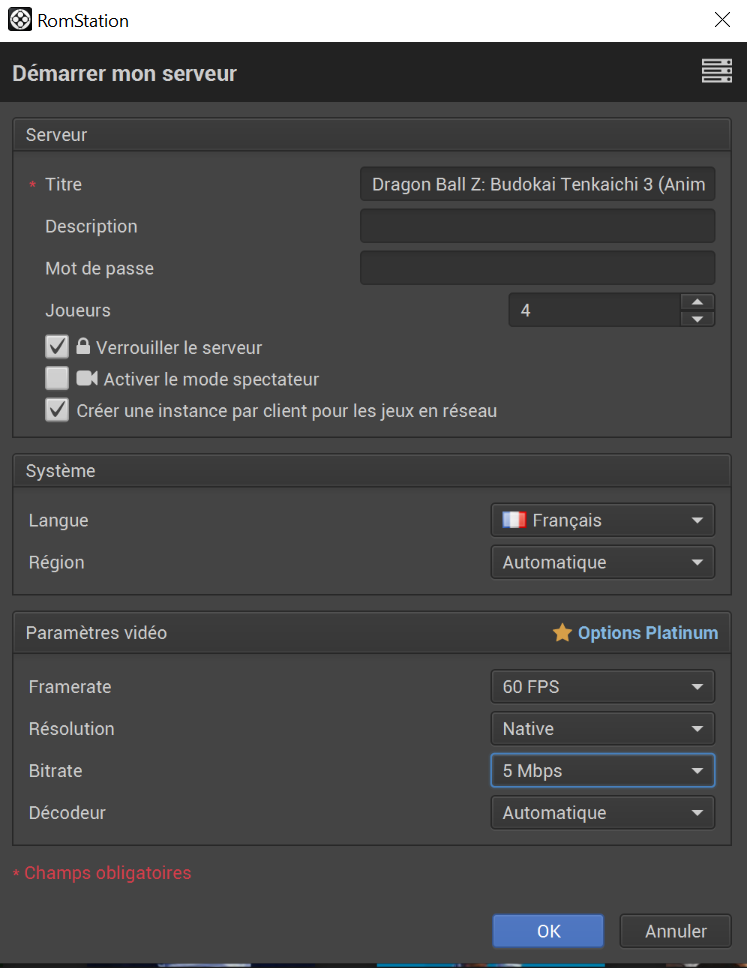Click the RomStation logo icon
747x968 pixels.
pos(20,19)
